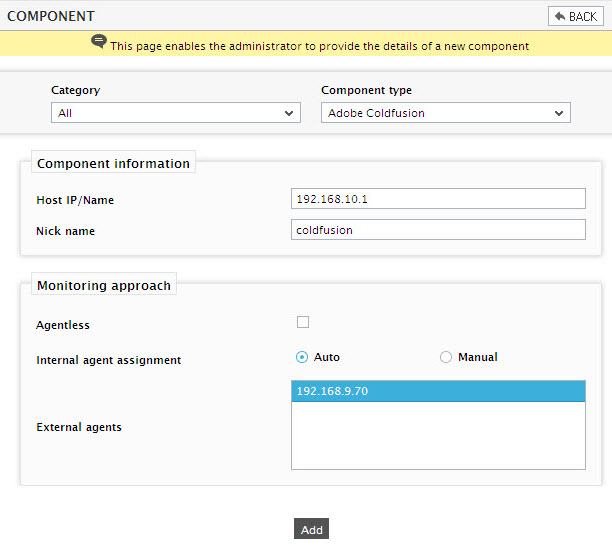Click the speech bubble info icon
This screenshot has width=612, height=548.
99,41
